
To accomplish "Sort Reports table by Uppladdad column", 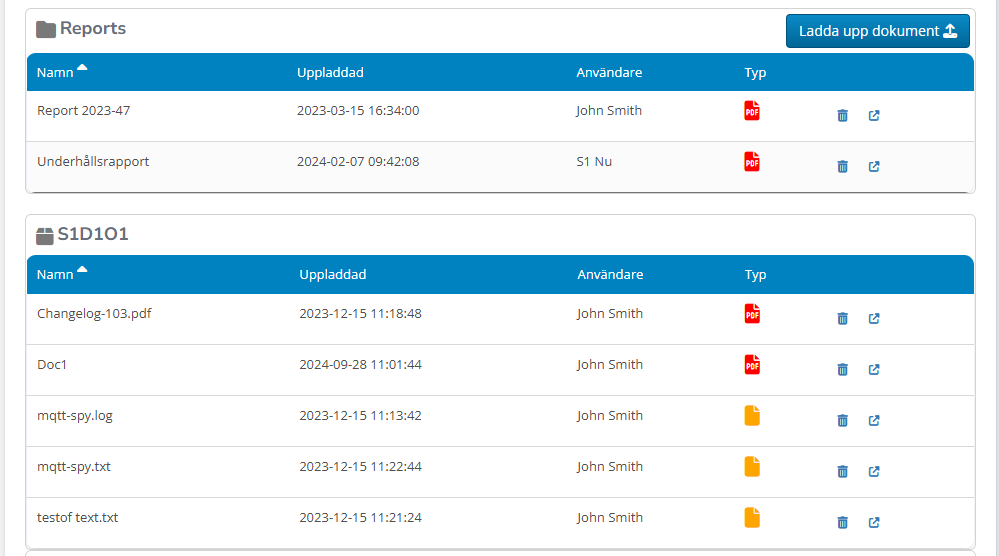I will (330, 72).
